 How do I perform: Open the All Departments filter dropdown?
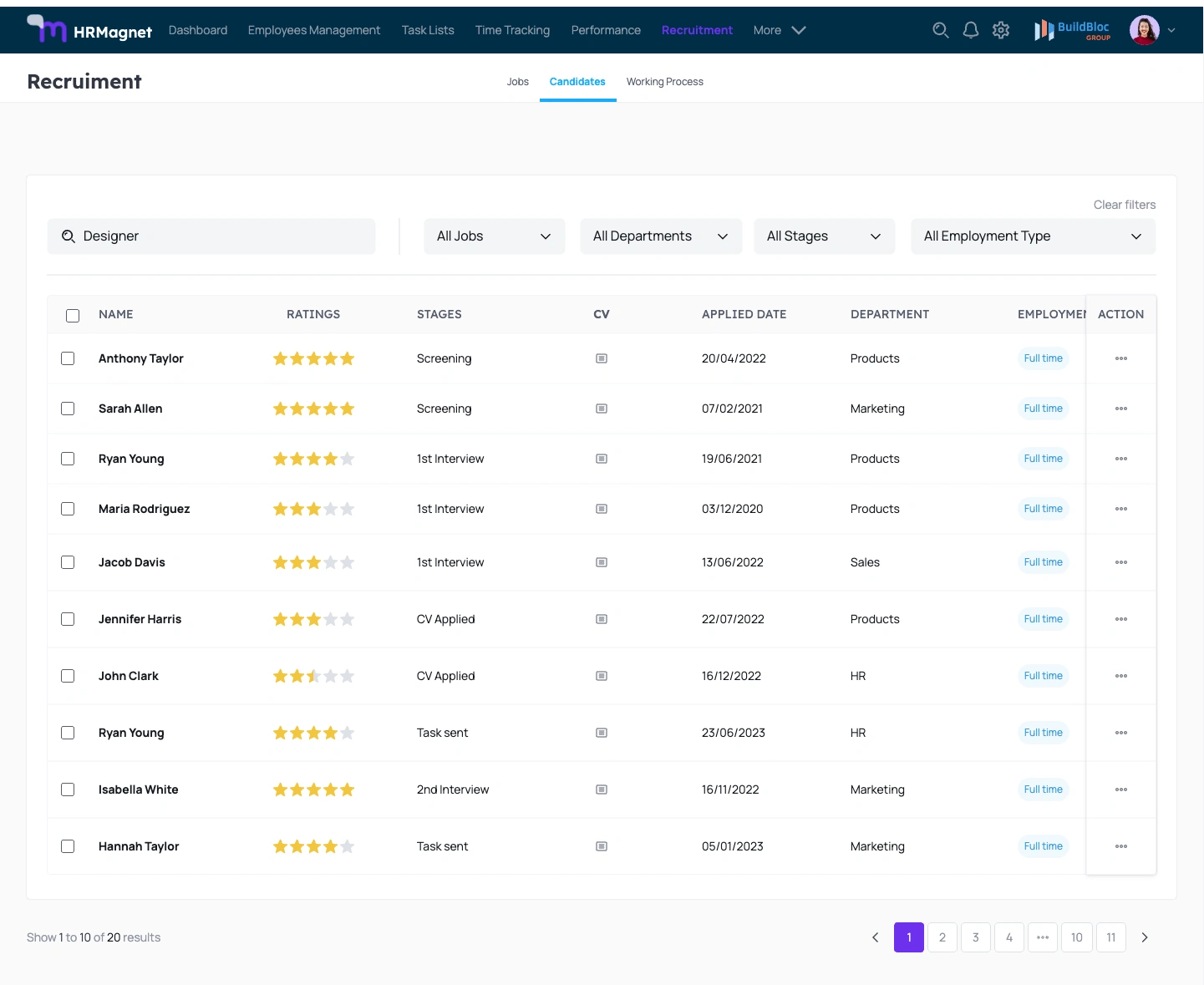click(660, 236)
